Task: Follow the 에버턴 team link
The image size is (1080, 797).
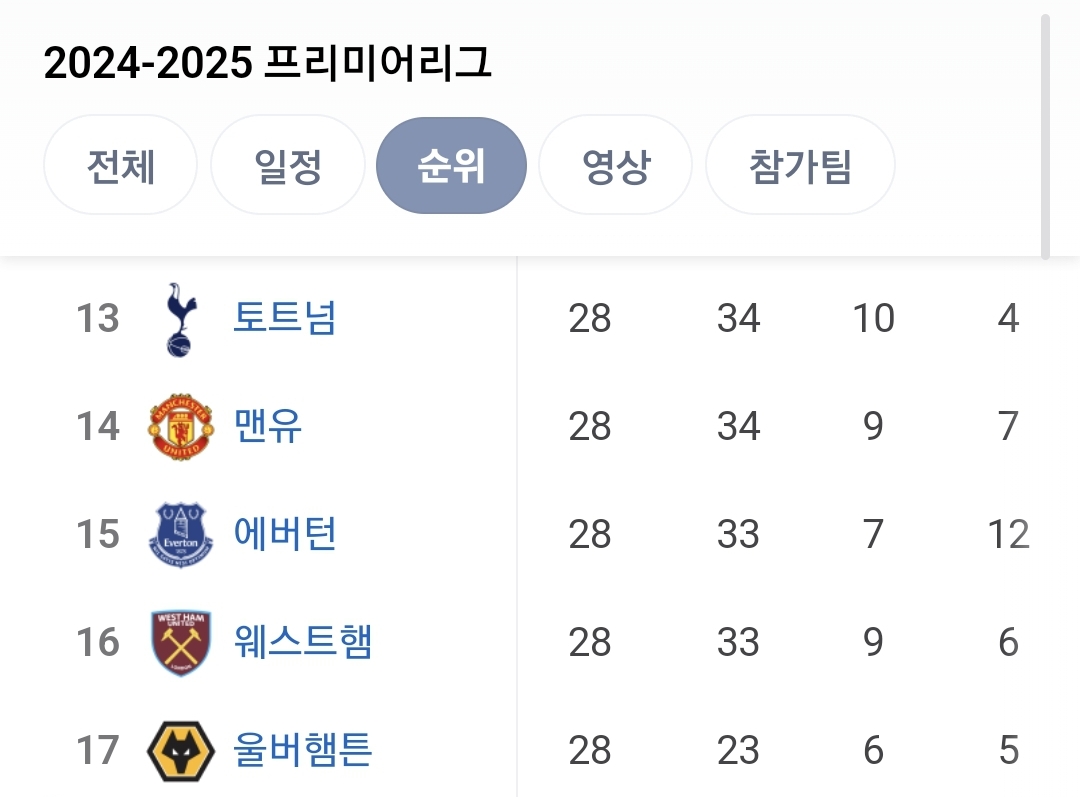Action: pos(285,535)
